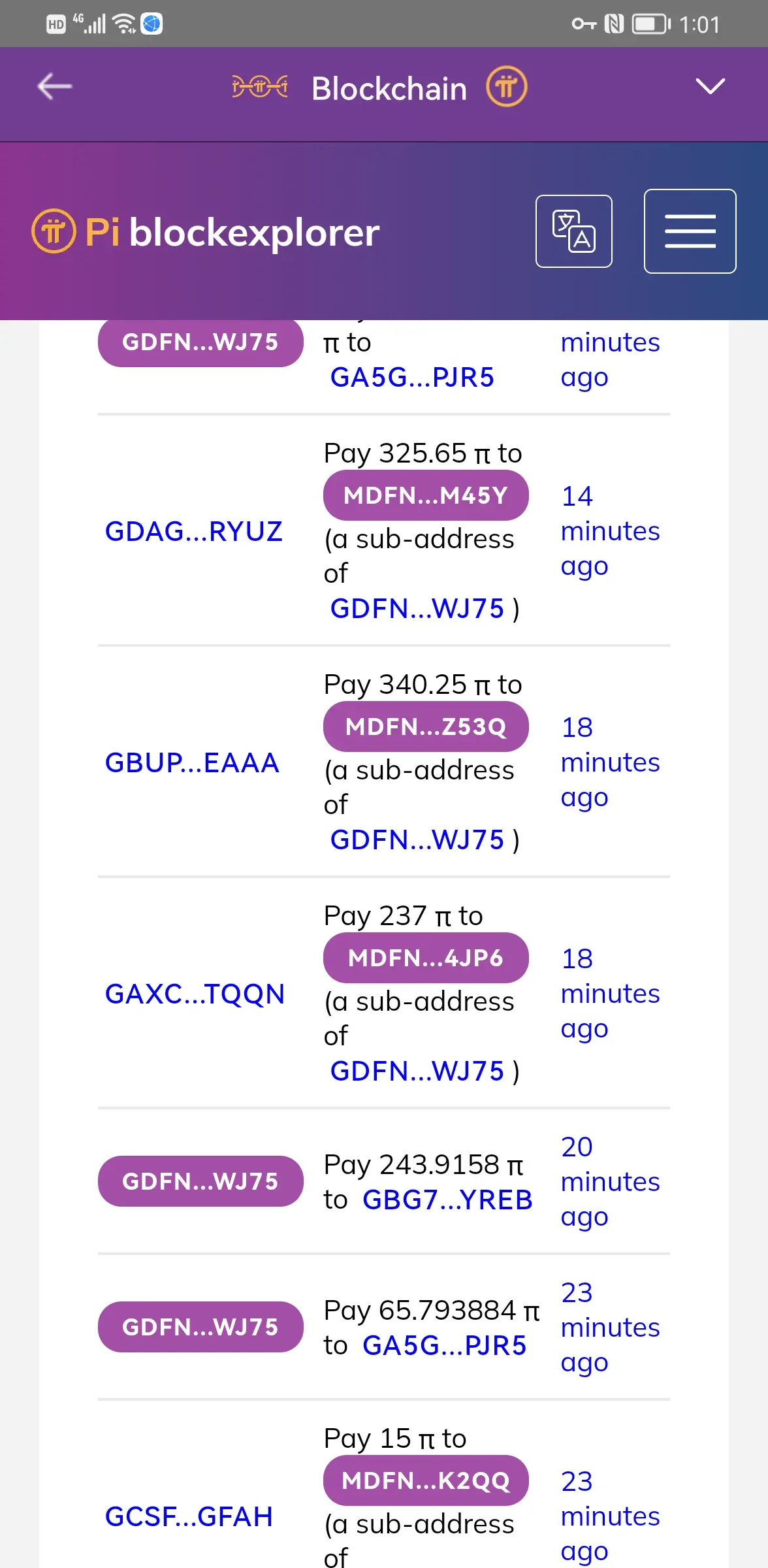Open the hamburger menu
The height and width of the screenshot is (1568, 768).
click(690, 231)
